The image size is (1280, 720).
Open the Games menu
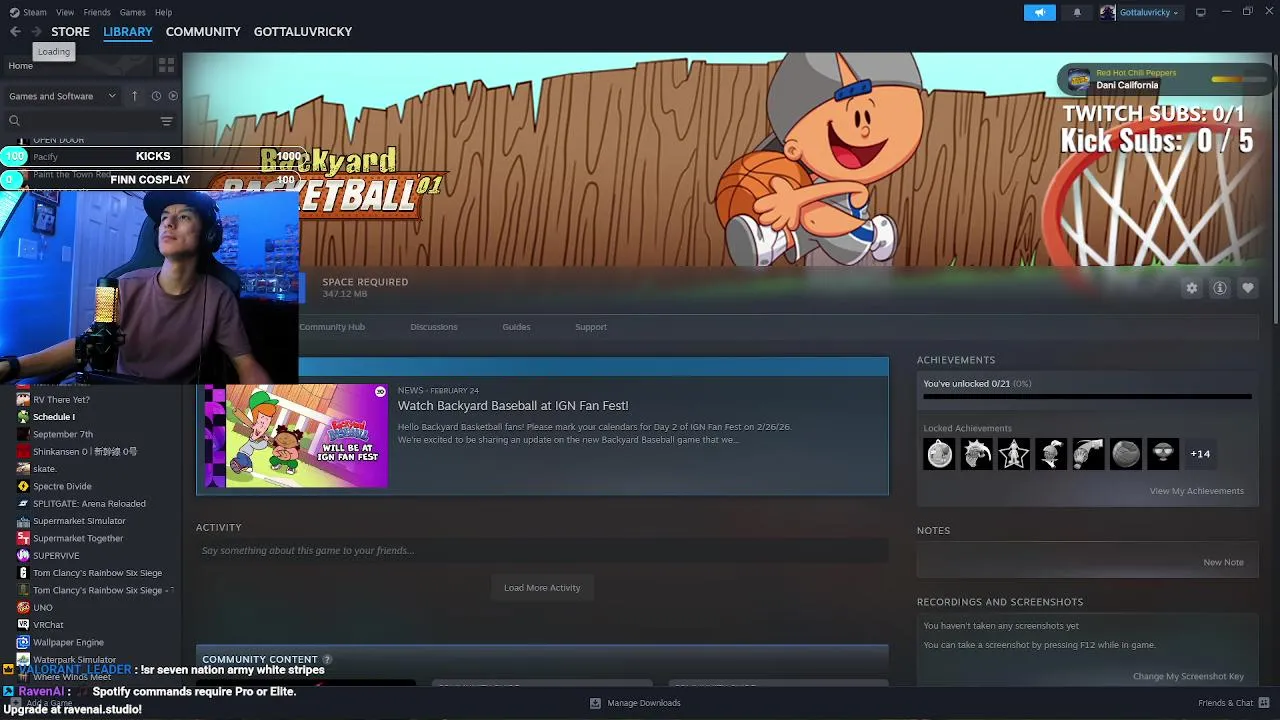132,12
